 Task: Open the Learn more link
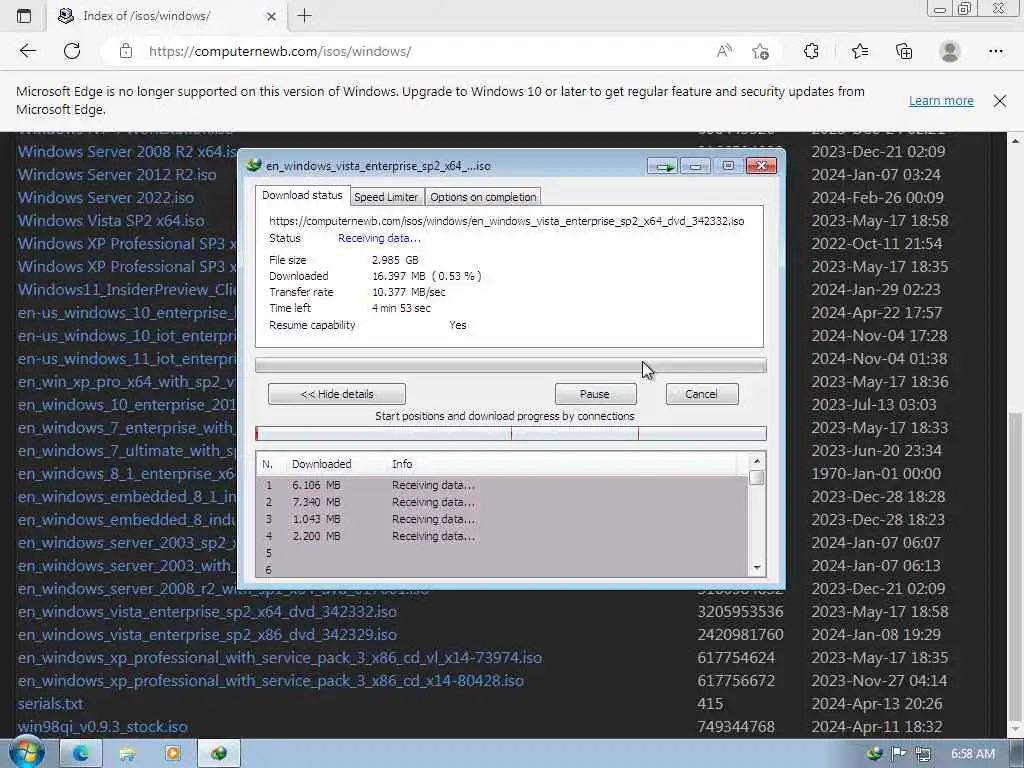[941, 101]
